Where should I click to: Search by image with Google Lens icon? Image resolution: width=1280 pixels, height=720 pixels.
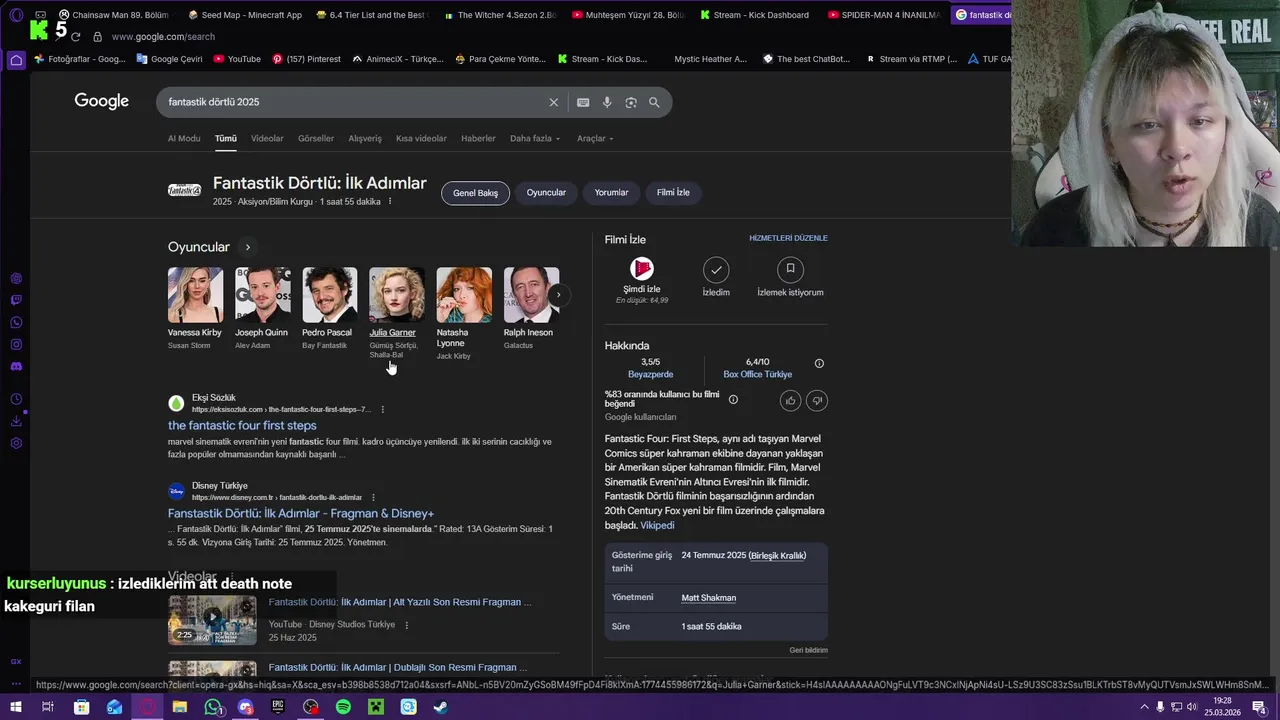pyautogui.click(x=631, y=102)
